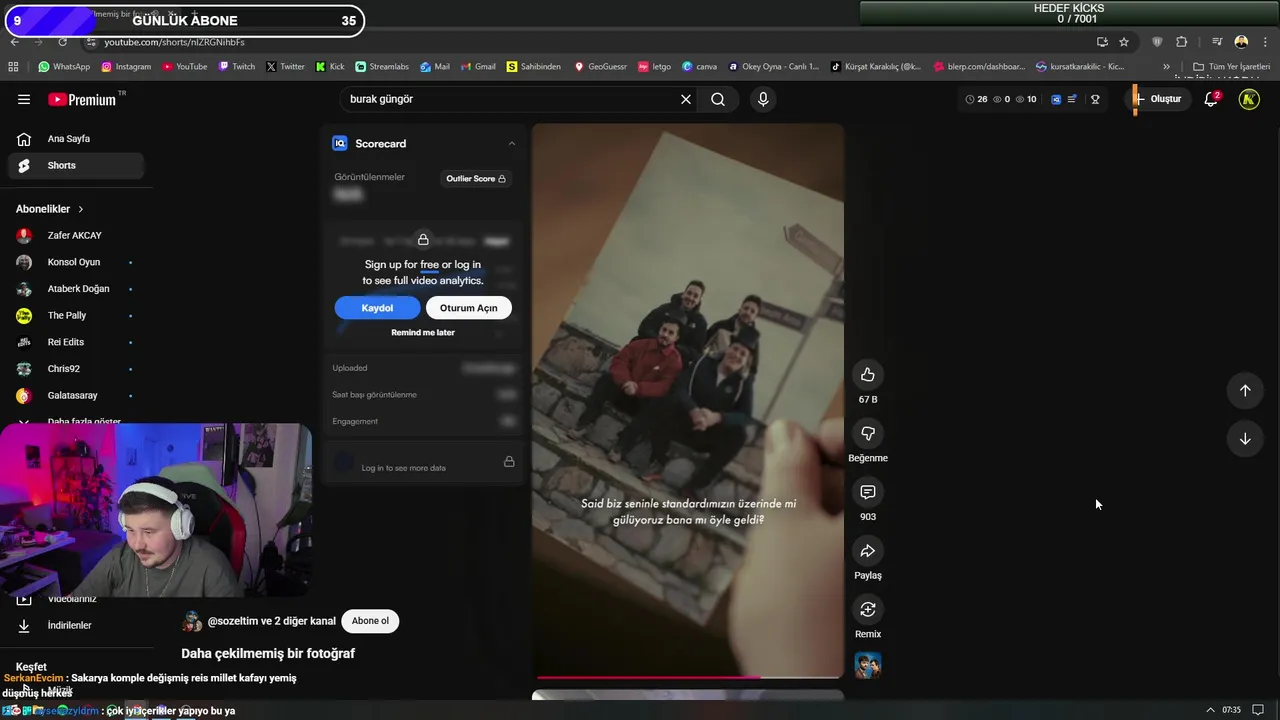Click the Scorecard IQ logo icon
Viewport: 1280px width, 720px height.
tap(339, 143)
